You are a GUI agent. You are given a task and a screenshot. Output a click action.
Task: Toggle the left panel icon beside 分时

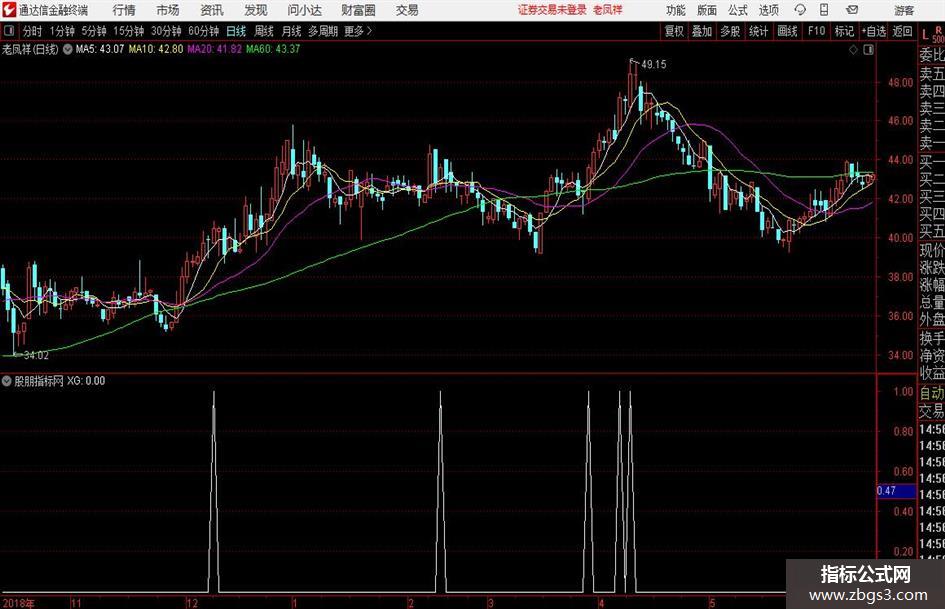click(8, 31)
